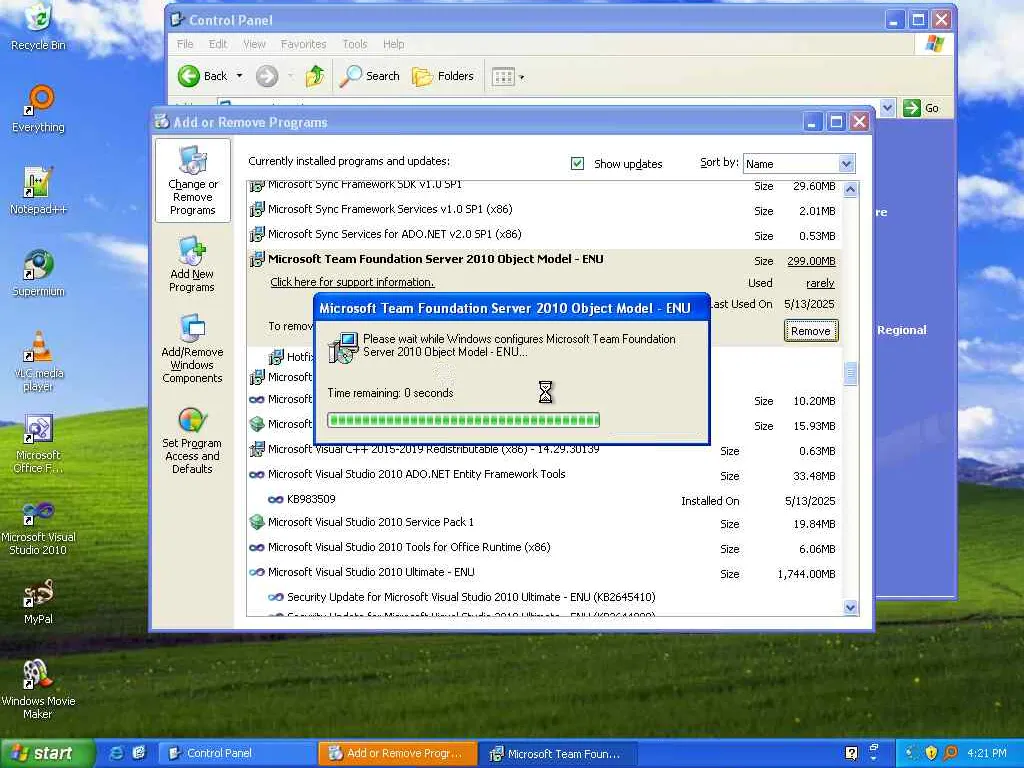The height and width of the screenshot is (768, 1024).
Task: Open the File menu in Control Panel
Action: pyautogui.click(x=185, y=44)
